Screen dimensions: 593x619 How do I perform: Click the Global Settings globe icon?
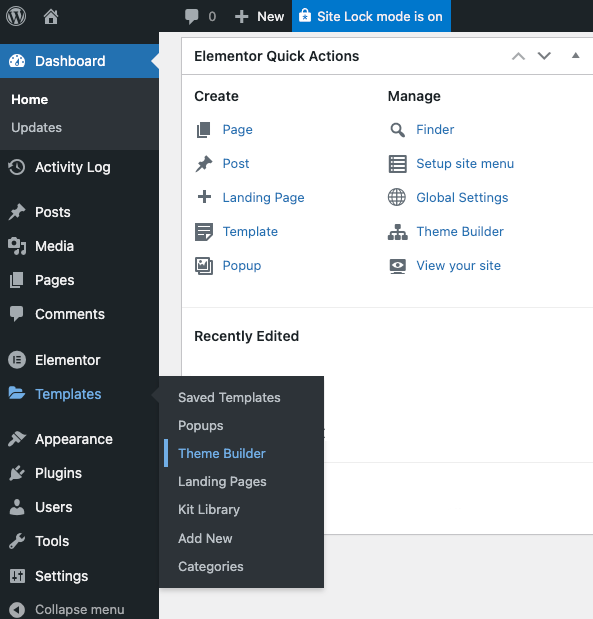coord(397,197)
